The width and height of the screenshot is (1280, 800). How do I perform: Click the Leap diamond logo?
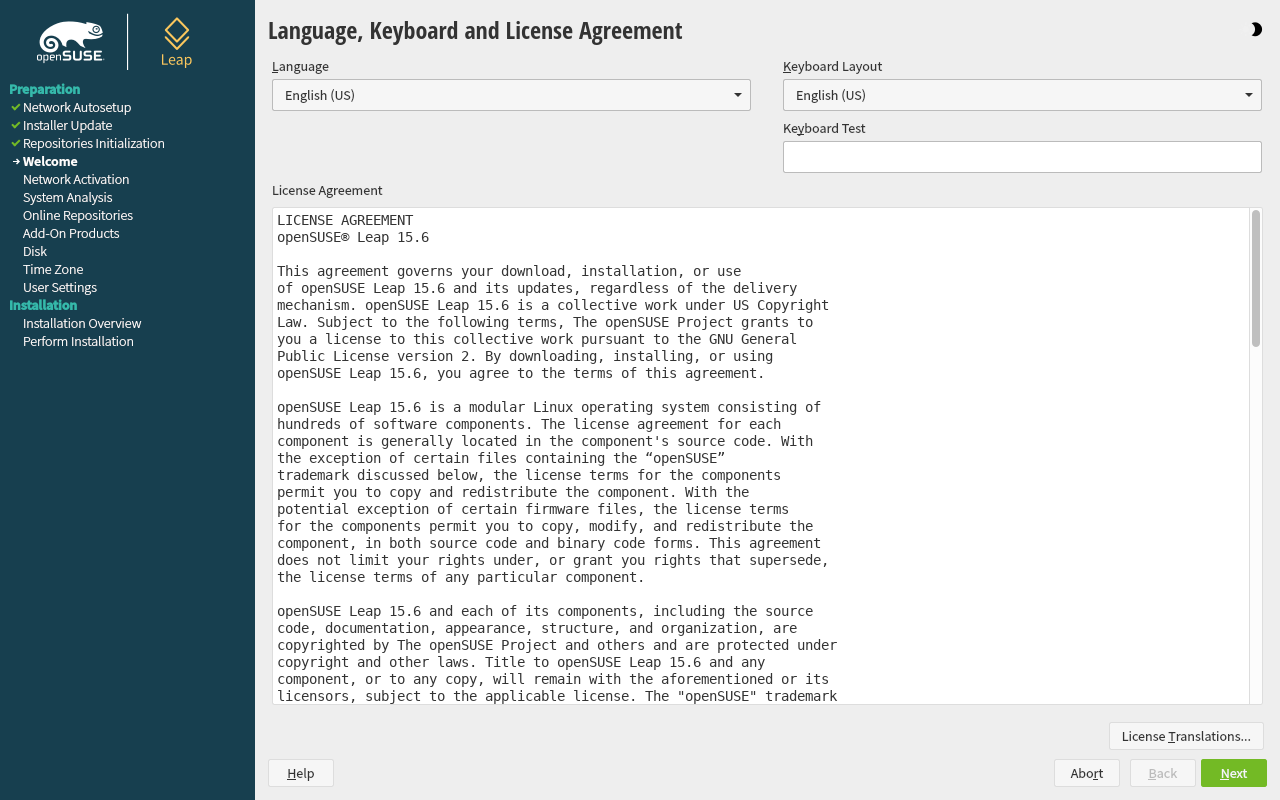tap(176, 42)
